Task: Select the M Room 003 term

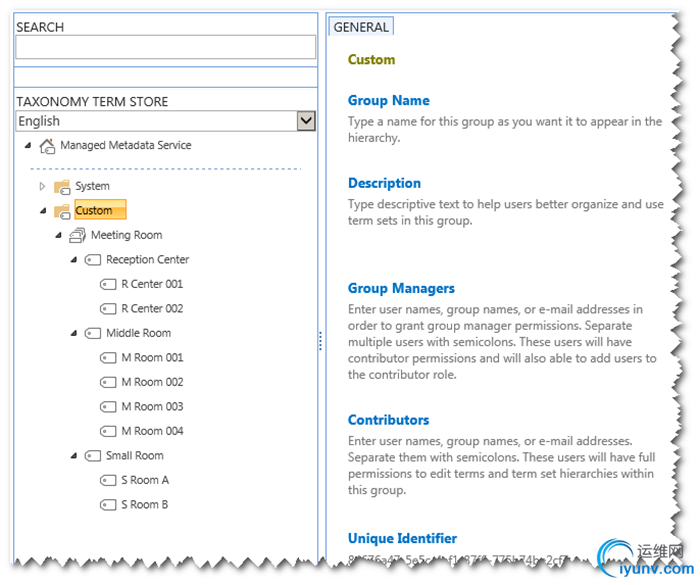Action: coord(152,407)
